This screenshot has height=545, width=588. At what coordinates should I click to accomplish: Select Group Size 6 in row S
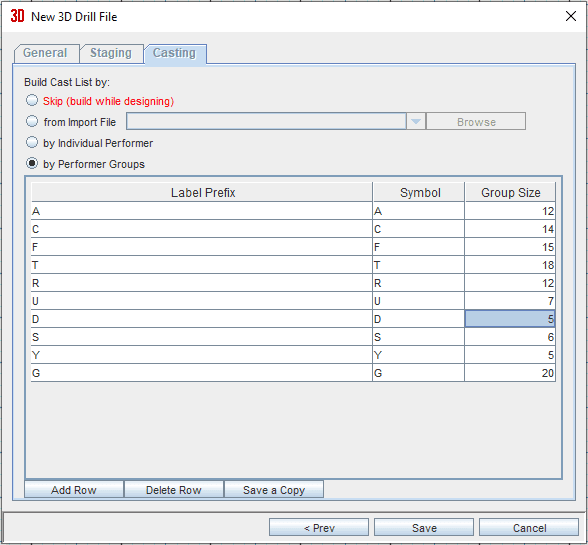click(x=510, y=337)
